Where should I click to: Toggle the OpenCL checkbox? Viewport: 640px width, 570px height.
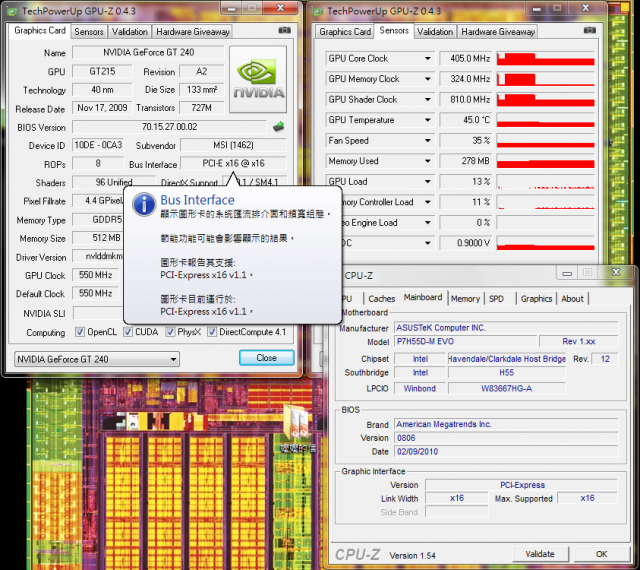tap(80, 332)
